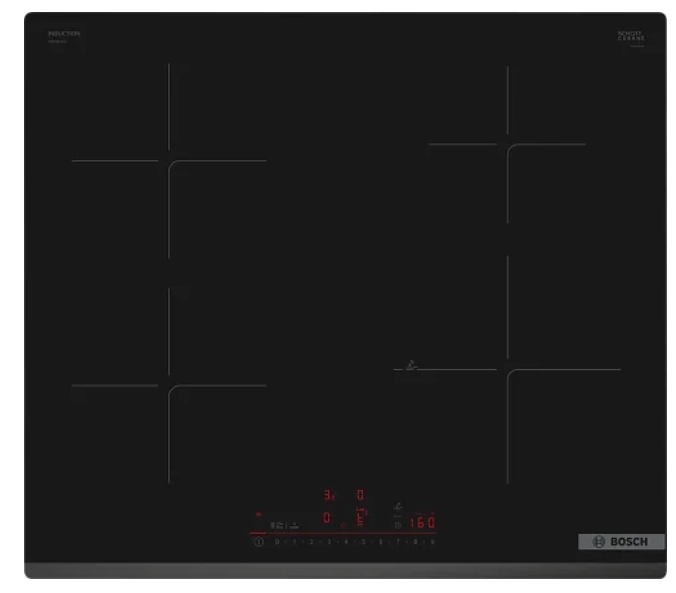The height and width of the screenshot is (593, 676).
Task: Set power level 5 on the slider scale
Action: click(x=363, y=542)
